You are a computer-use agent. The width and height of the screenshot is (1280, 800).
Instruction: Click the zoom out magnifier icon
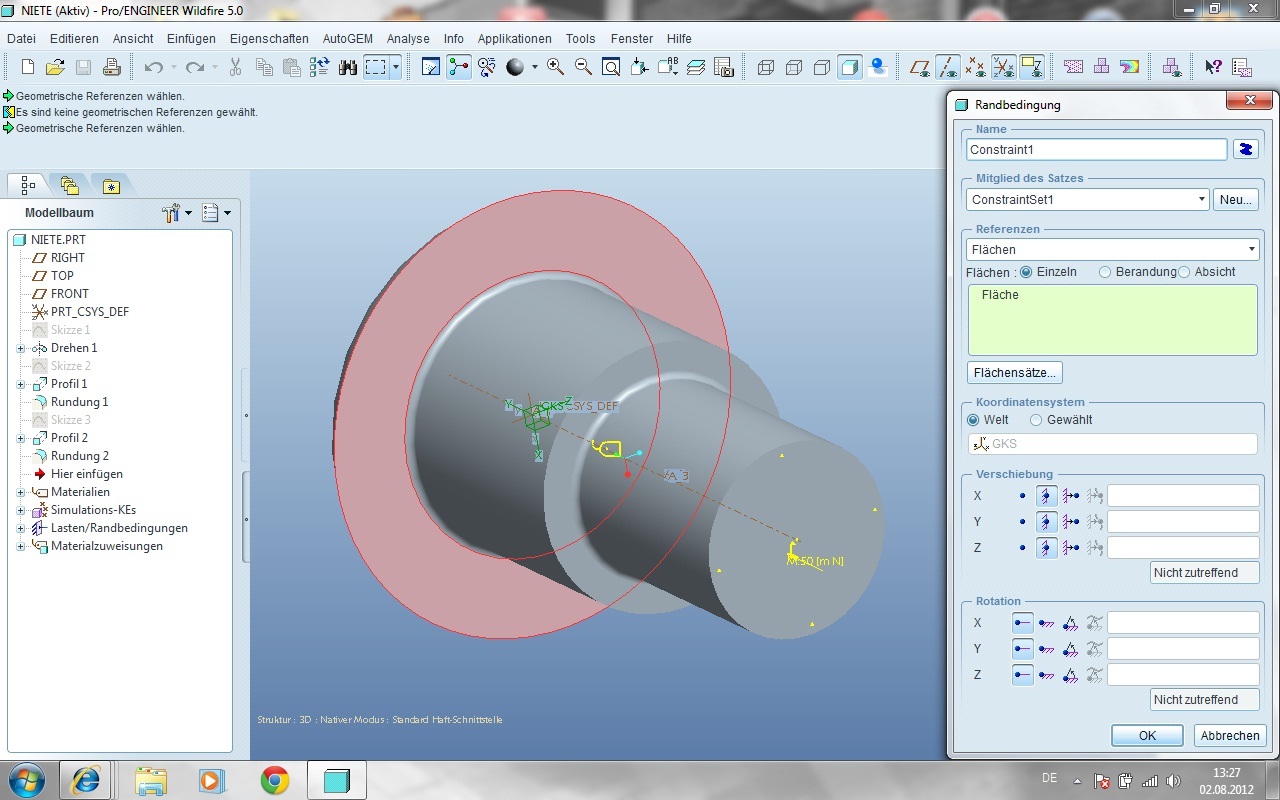click(583, 67)
